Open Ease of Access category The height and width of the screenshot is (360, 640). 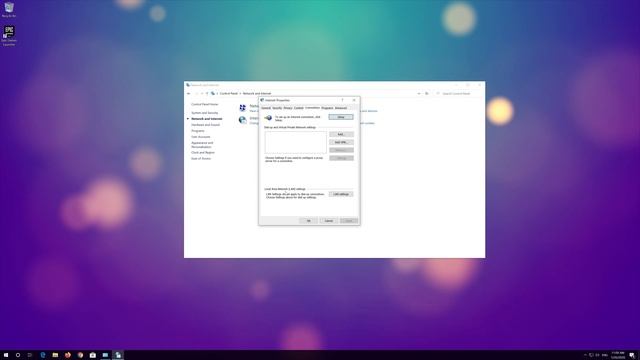[201, 159]
